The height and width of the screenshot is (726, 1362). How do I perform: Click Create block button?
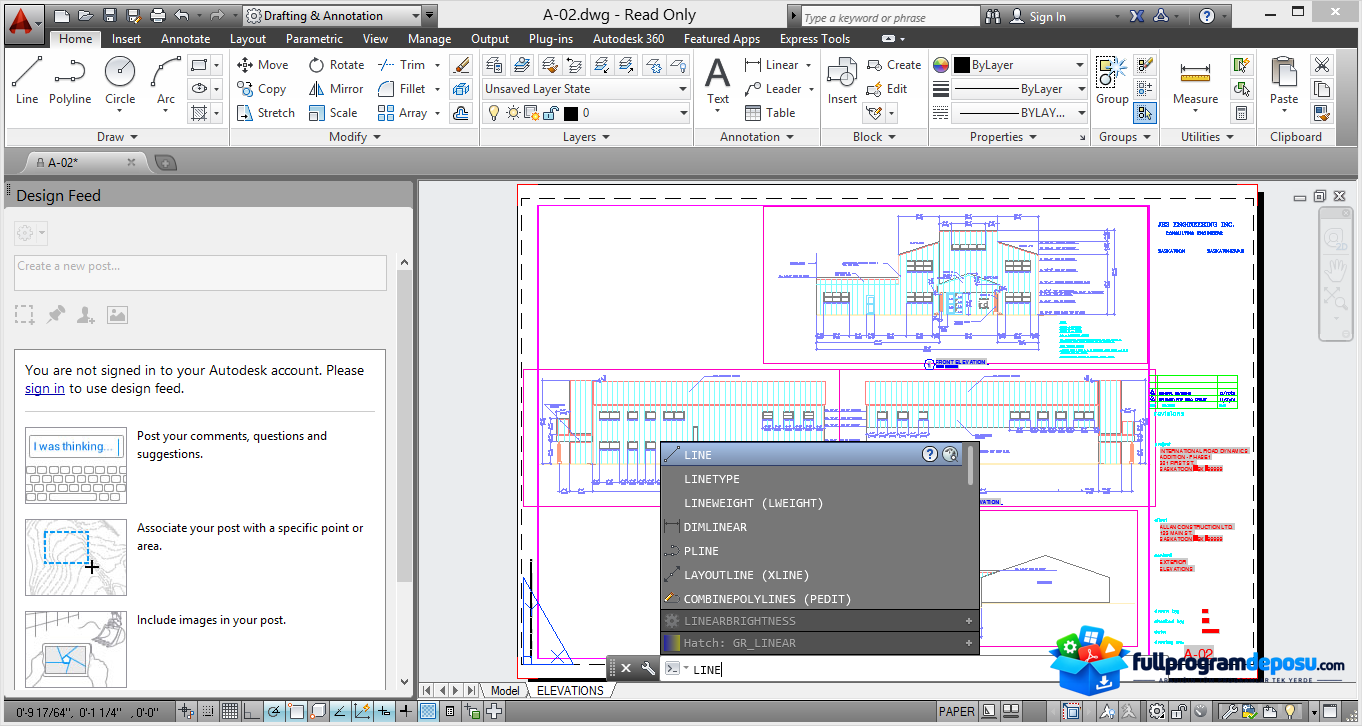tap(893, 65)
